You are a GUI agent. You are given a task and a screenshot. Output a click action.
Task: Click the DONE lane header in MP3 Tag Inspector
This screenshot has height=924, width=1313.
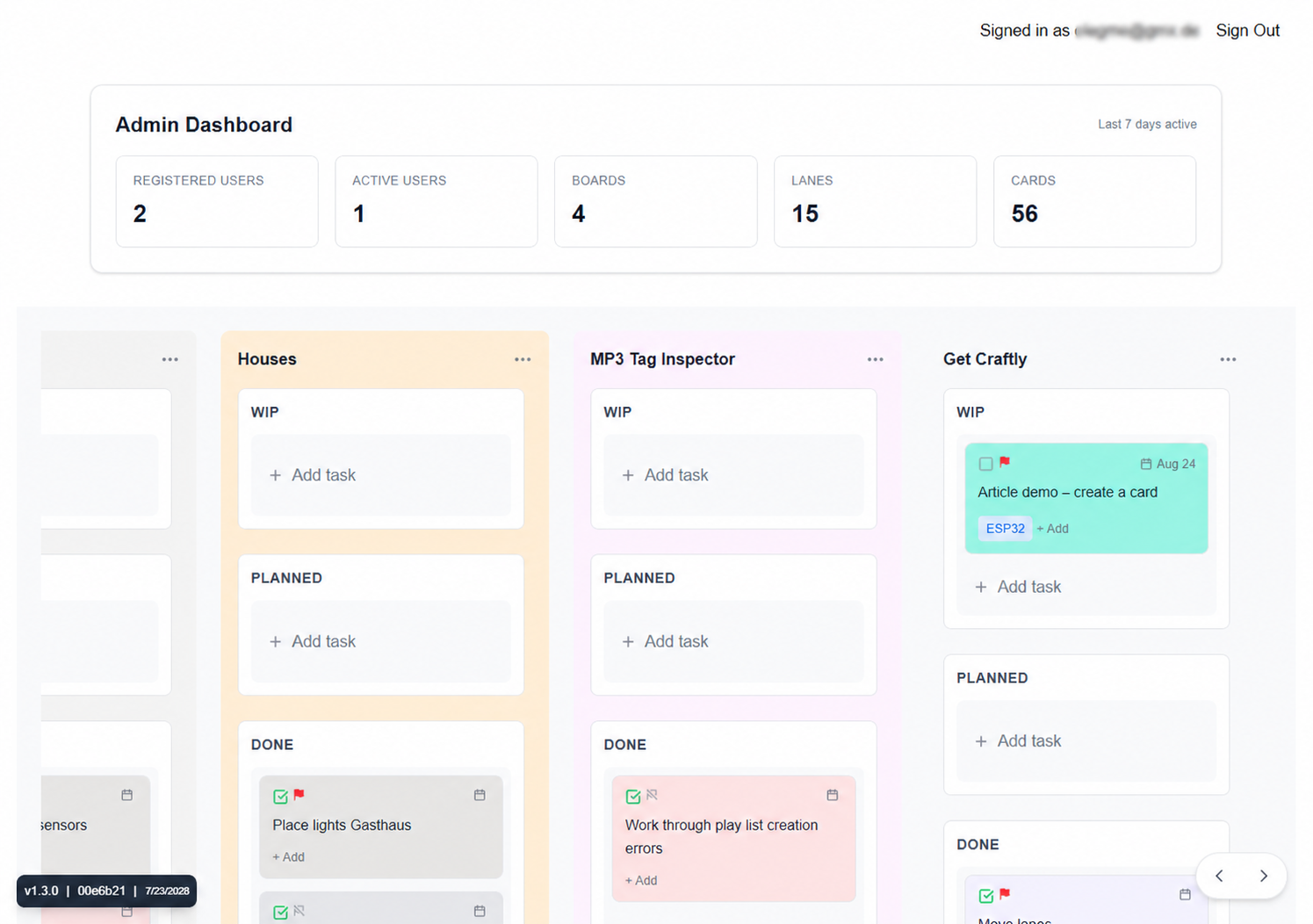[x=625, y=745]
